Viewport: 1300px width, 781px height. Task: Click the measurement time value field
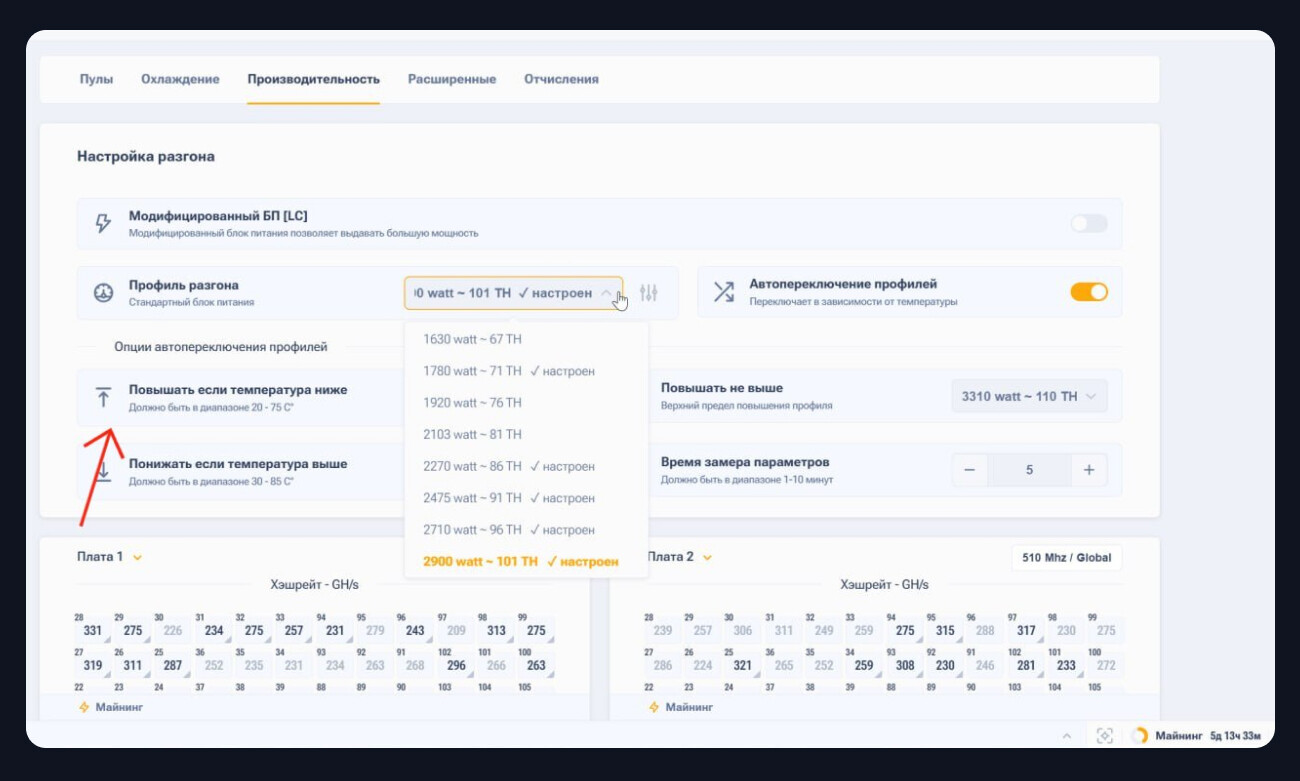coord(1029,470)
